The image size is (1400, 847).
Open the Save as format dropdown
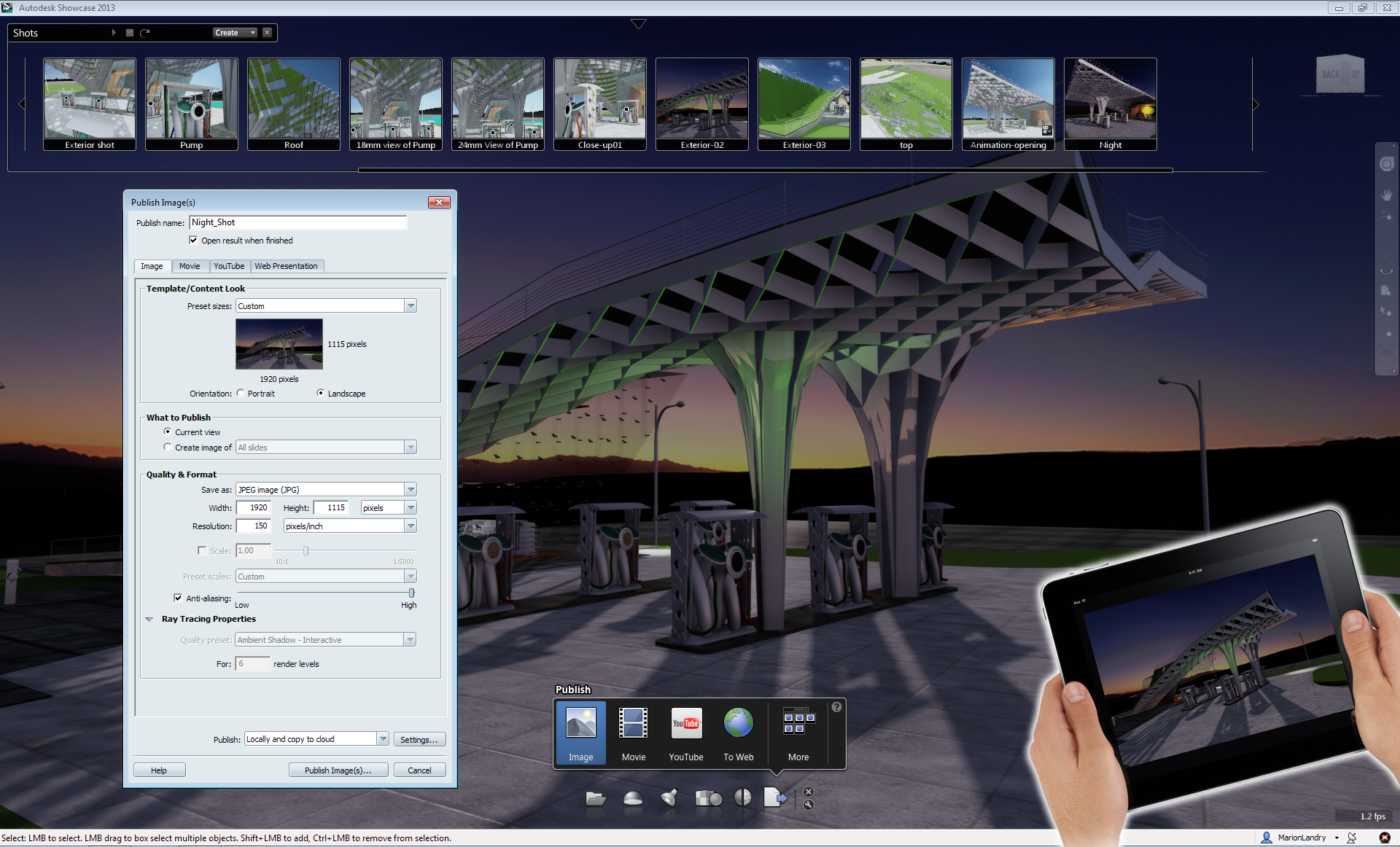click(x=410, y=489)
